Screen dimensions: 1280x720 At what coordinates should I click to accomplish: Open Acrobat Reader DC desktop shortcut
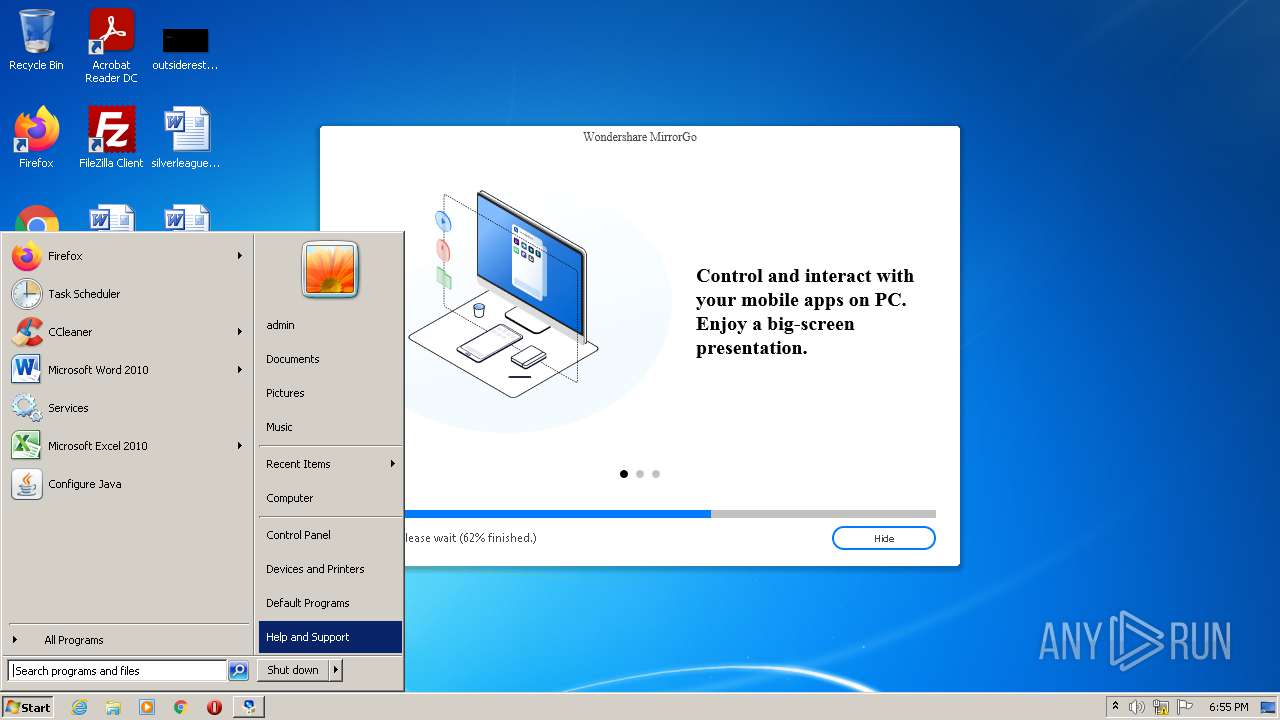click(111, 46)
